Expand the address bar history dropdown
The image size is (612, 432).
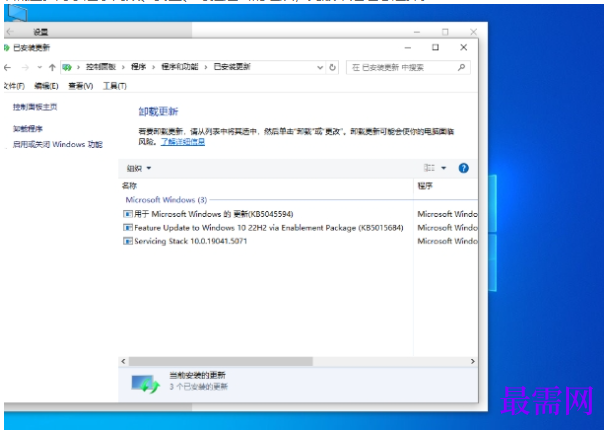point(320,68)
